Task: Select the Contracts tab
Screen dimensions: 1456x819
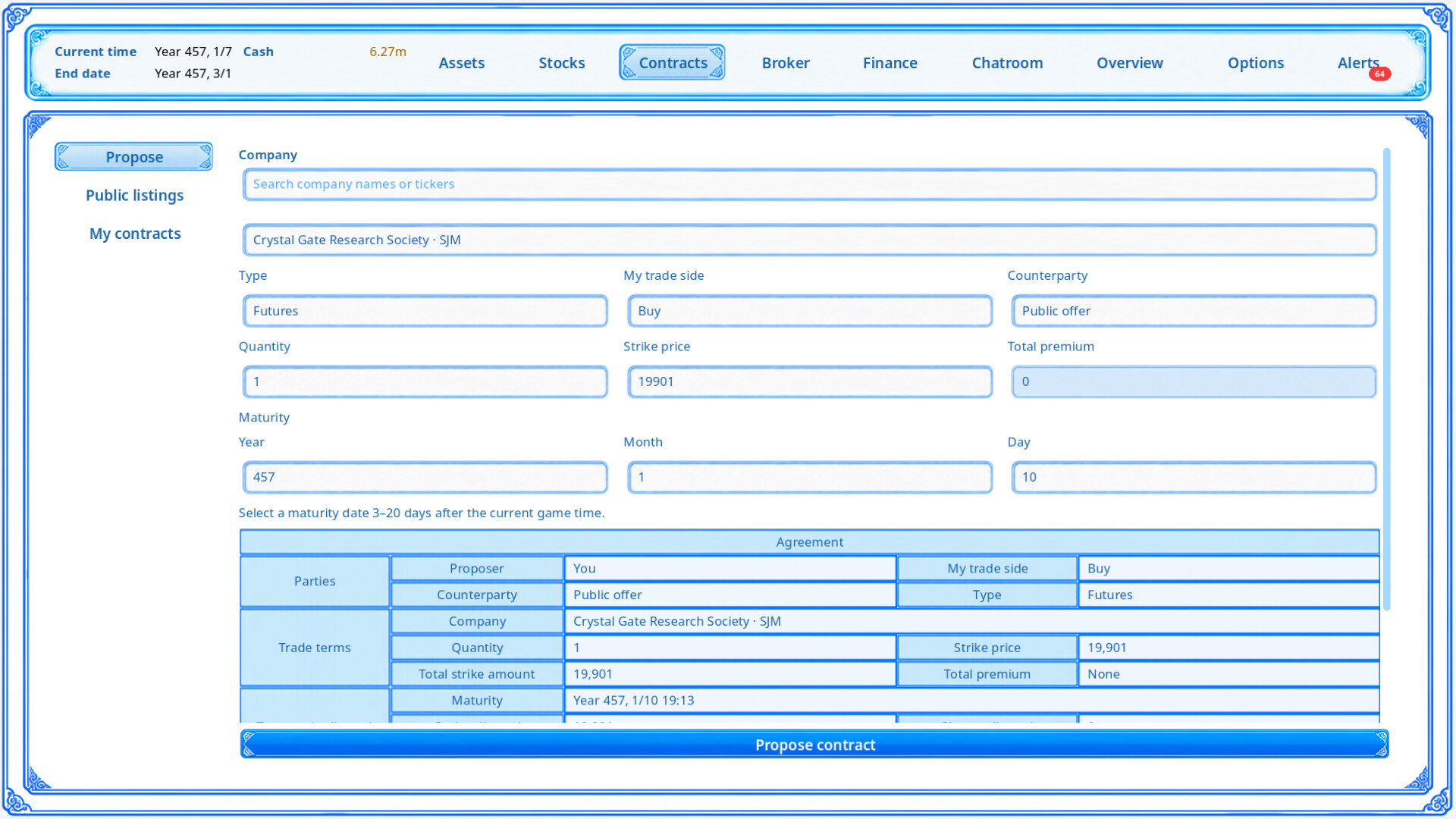Action: (672, 63)
